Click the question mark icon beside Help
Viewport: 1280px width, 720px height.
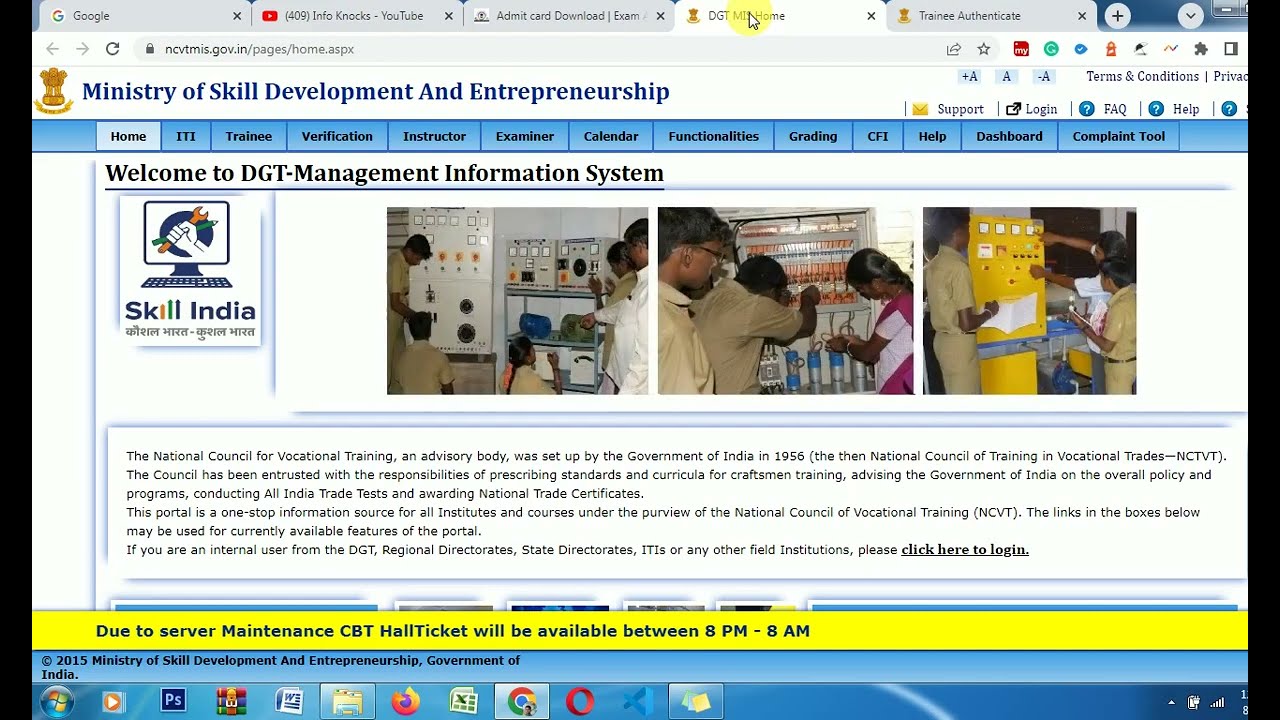point(1156,109)
